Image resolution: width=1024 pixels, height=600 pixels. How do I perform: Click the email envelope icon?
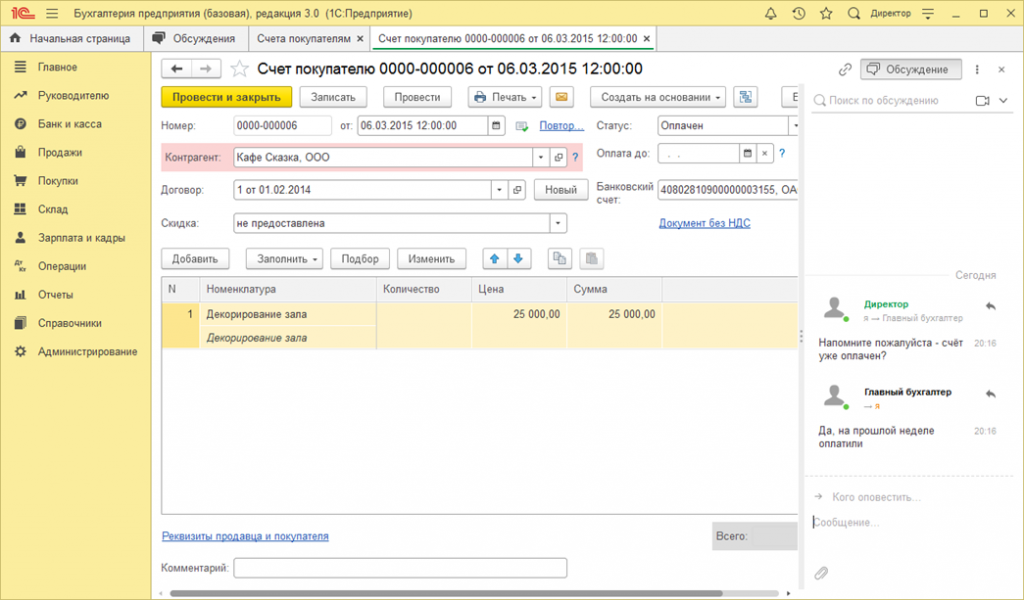coord(562,97)
